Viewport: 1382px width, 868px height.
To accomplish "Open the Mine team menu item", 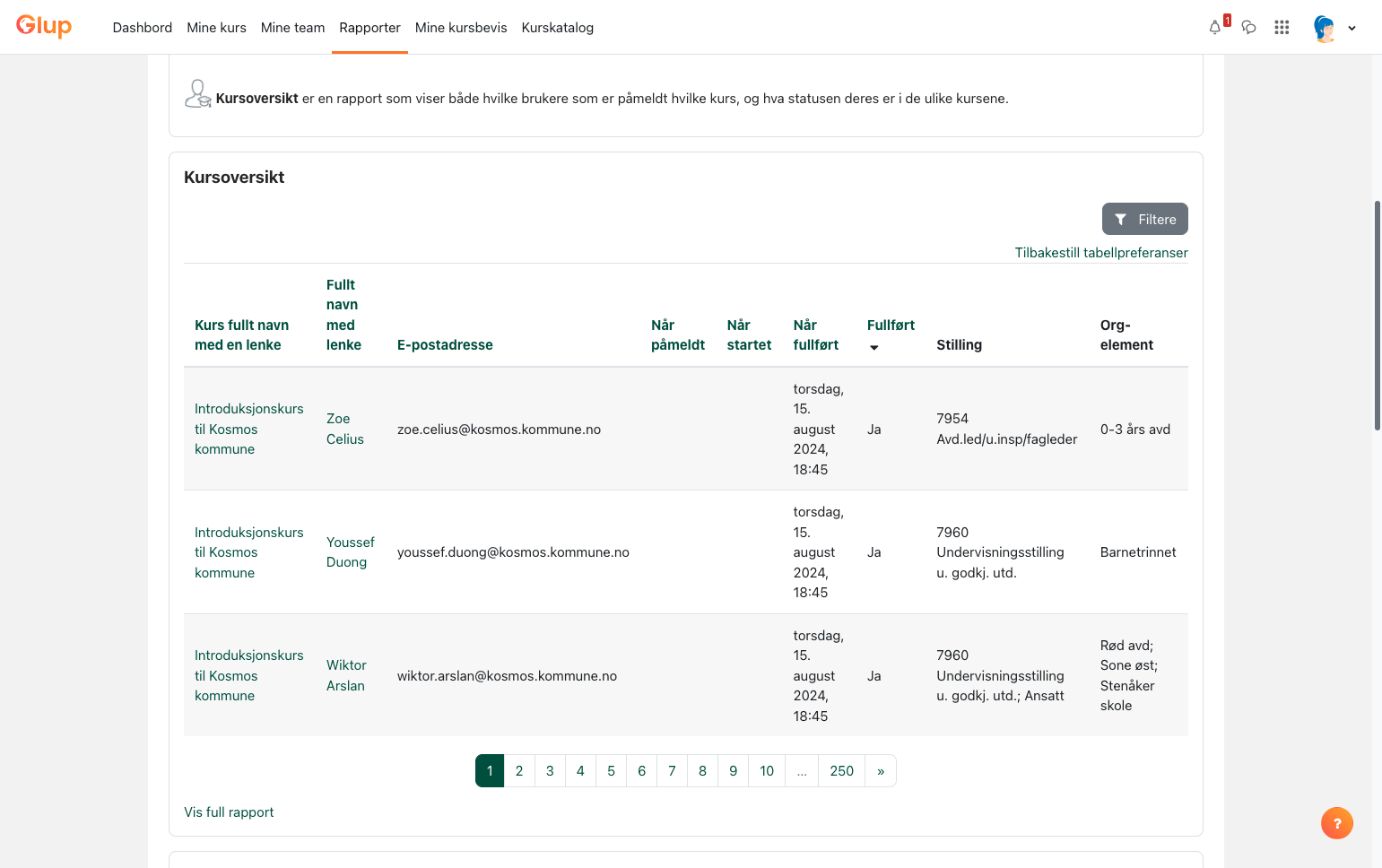I will pos(292,28).
